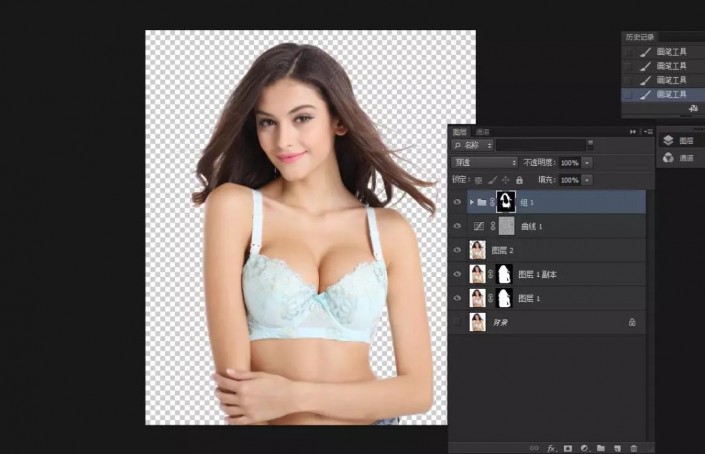The width and height of the screenshot is (705, 454).
Task: Open the Layers panel flyout menu
Action: [x=648, y=132]
